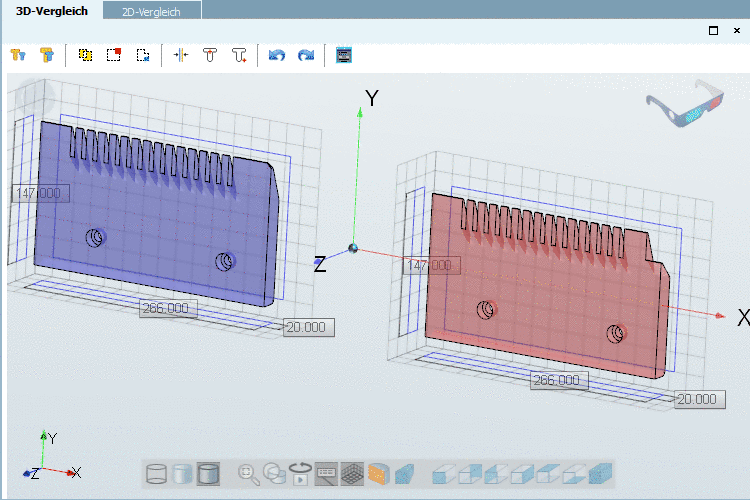
Task: Start the rotation animation play icon
Action: pyautogui.click(x=300, y=474)
